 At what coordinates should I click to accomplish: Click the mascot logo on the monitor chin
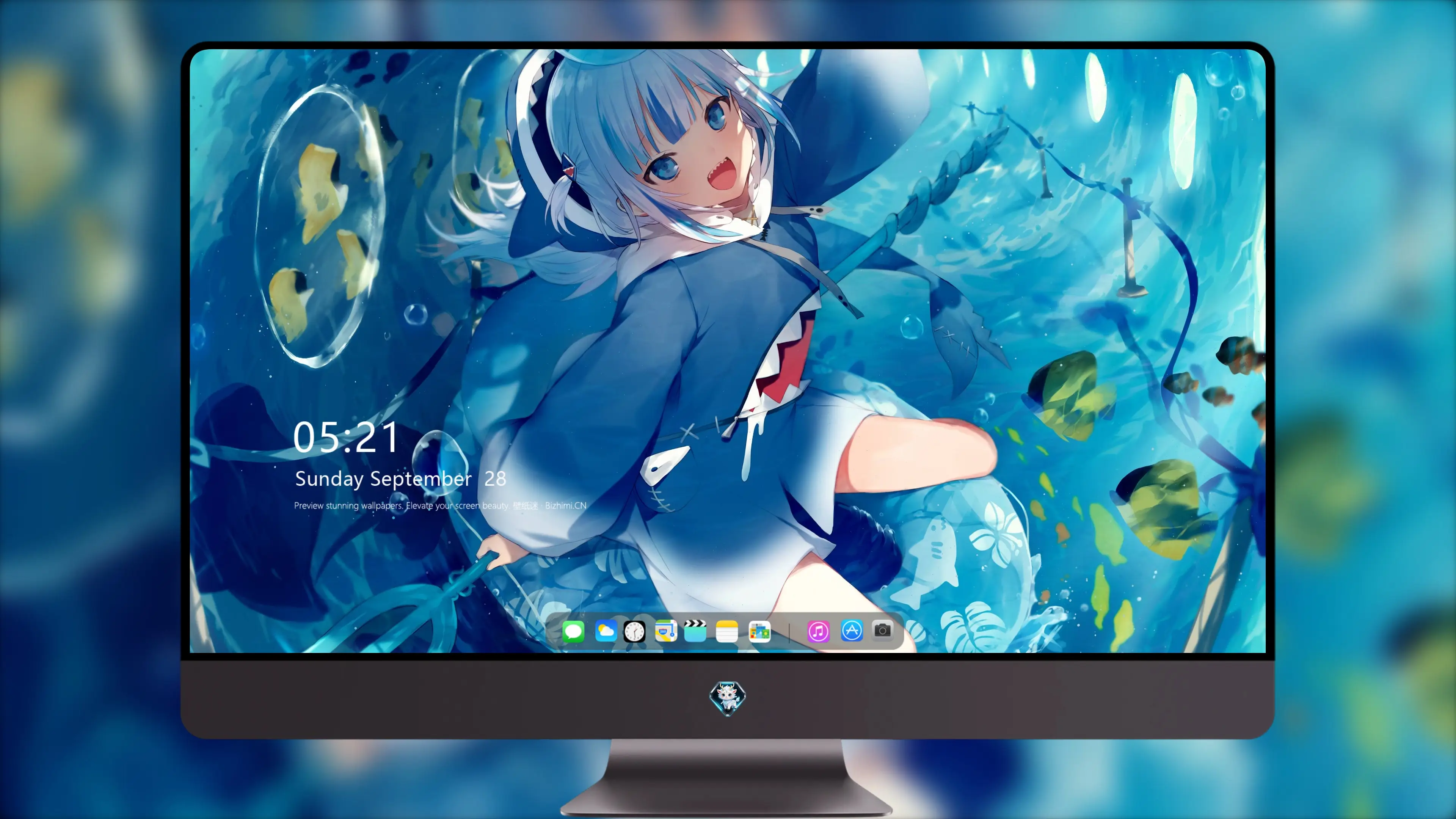coord(728,698)
